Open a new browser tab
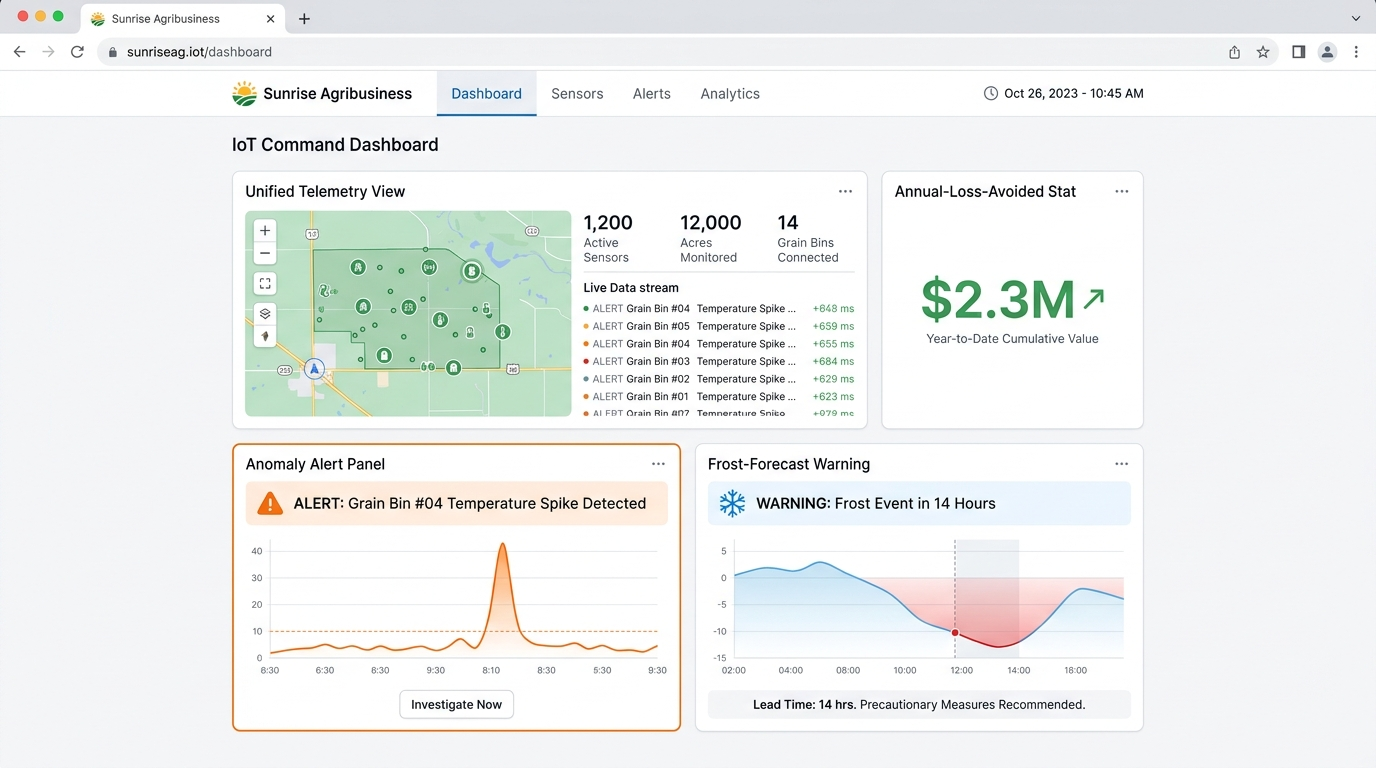The width and height of the screenshot is (1376, 768). click(304, 19)
